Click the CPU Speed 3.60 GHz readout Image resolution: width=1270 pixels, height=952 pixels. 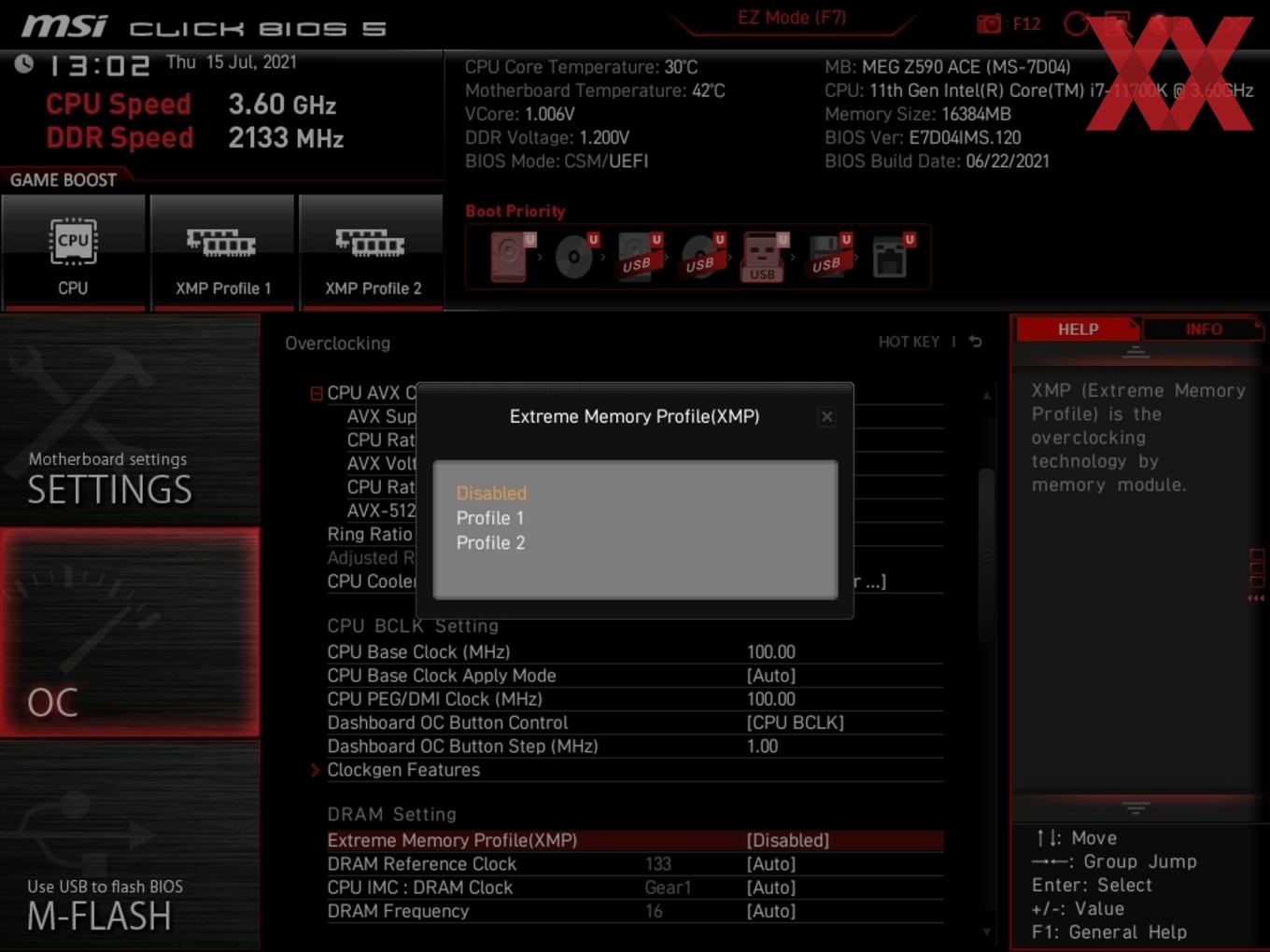[190, 105]
